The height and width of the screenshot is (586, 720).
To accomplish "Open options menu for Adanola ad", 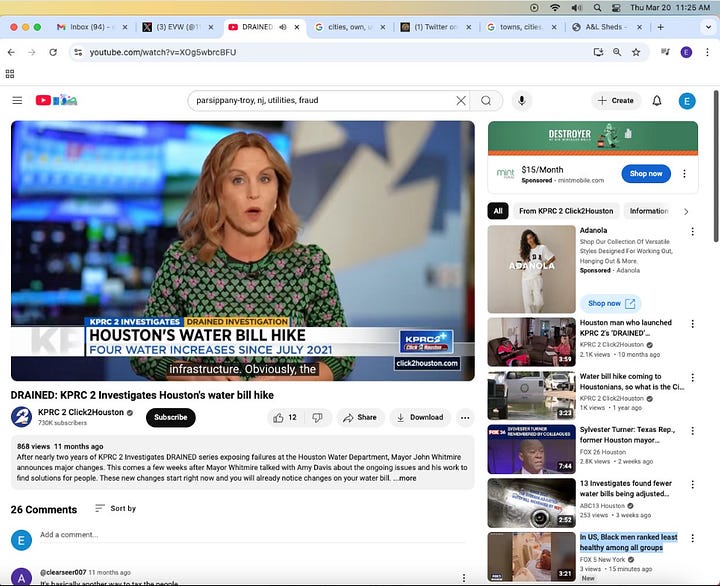I will tap(692, 231).
